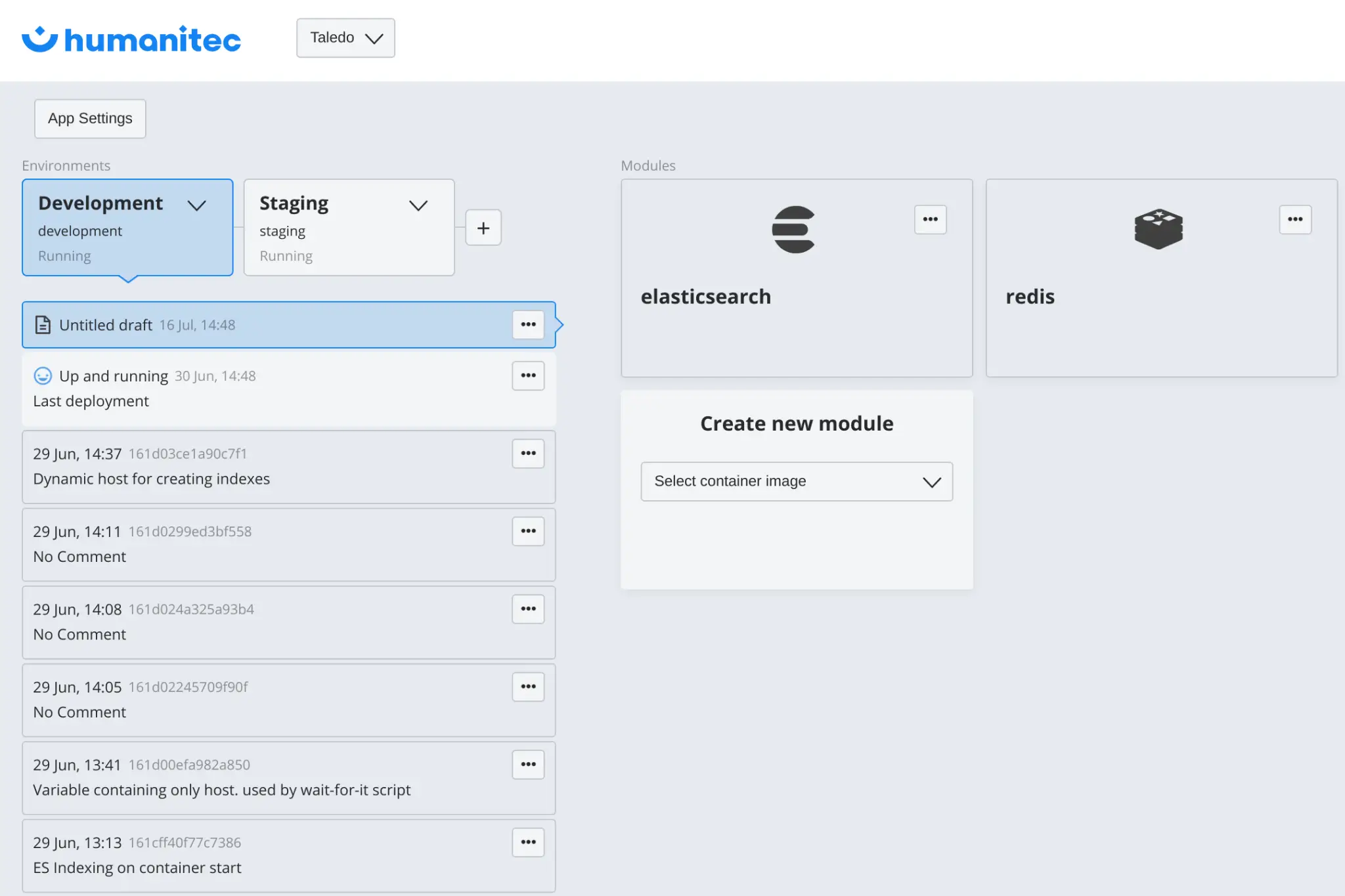The image size is (1345, 896).
Task: Click the Untitled draft document icon
Action: (x=43, y=325)
